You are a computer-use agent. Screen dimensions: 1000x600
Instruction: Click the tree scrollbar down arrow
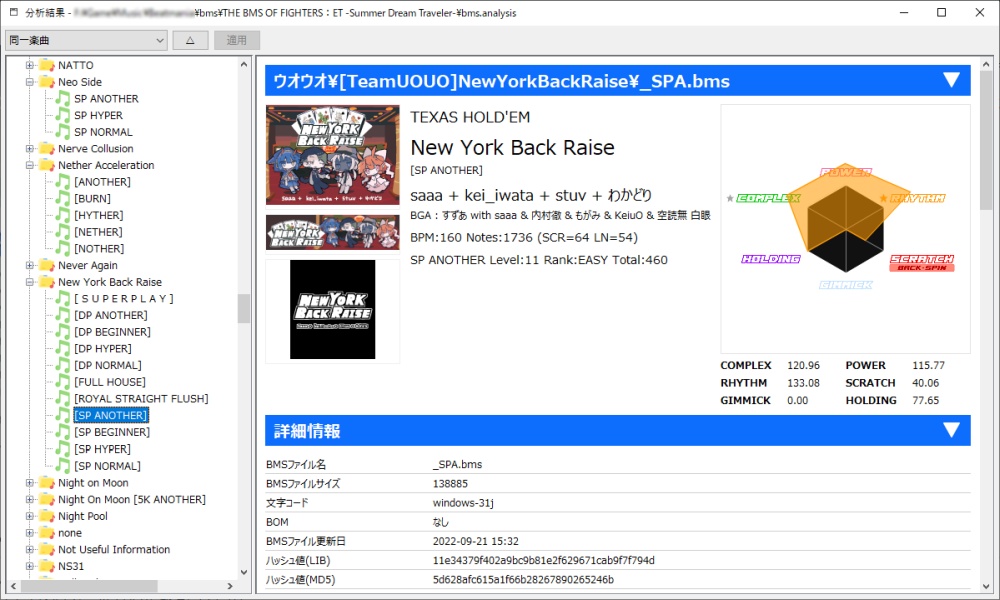244,572
